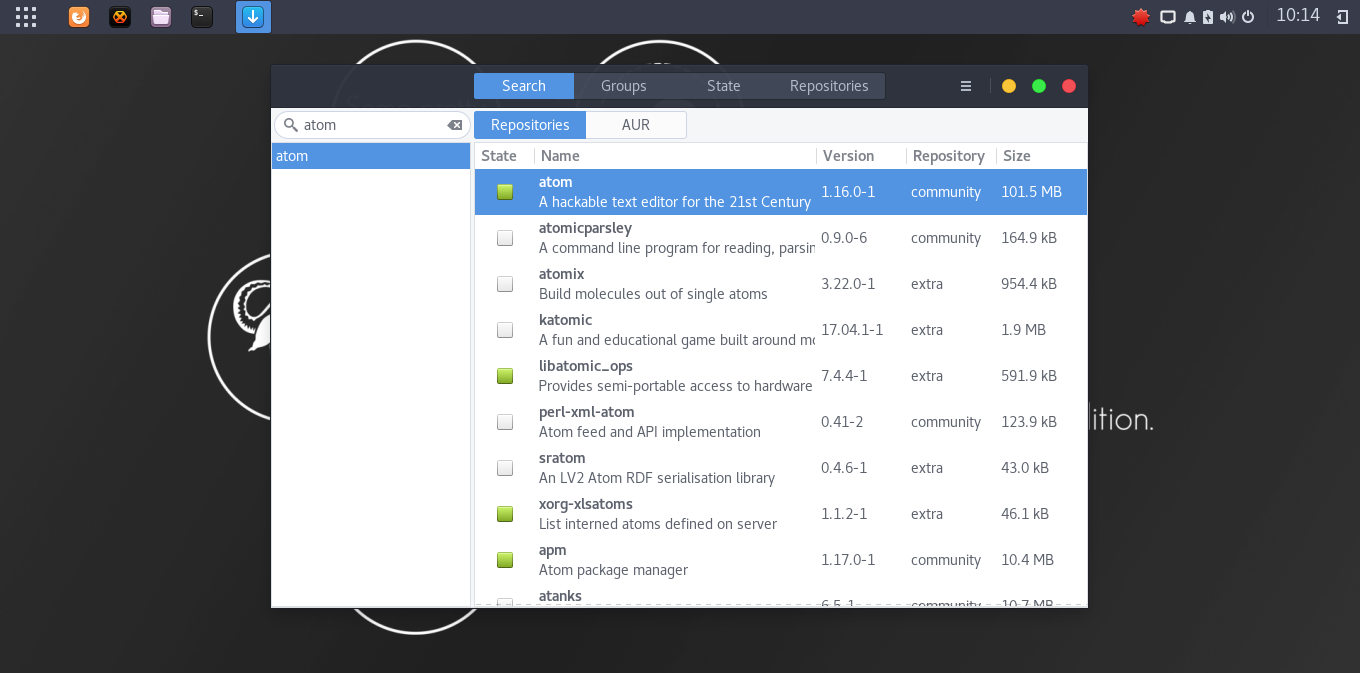Open the 10:14 clock in the panel

(1298, 16)
